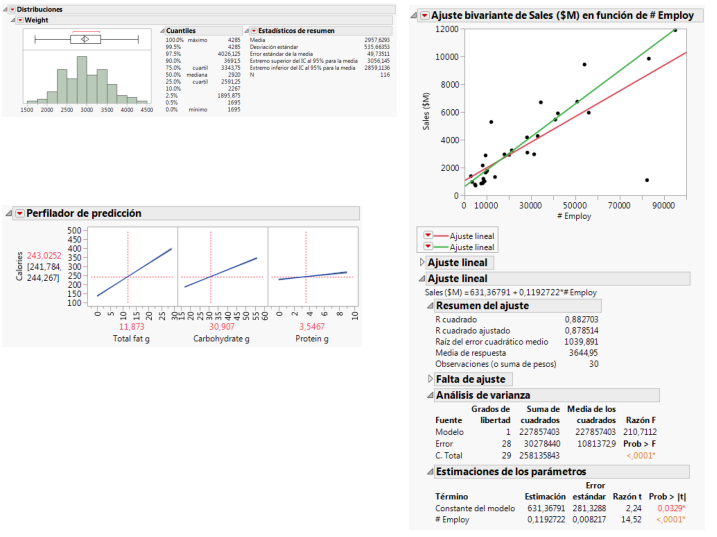Image resolution: width=717 pixels, height=537 pixels.
Task: Click the # Employ term in parameter estimates
Action: (452, 519)
